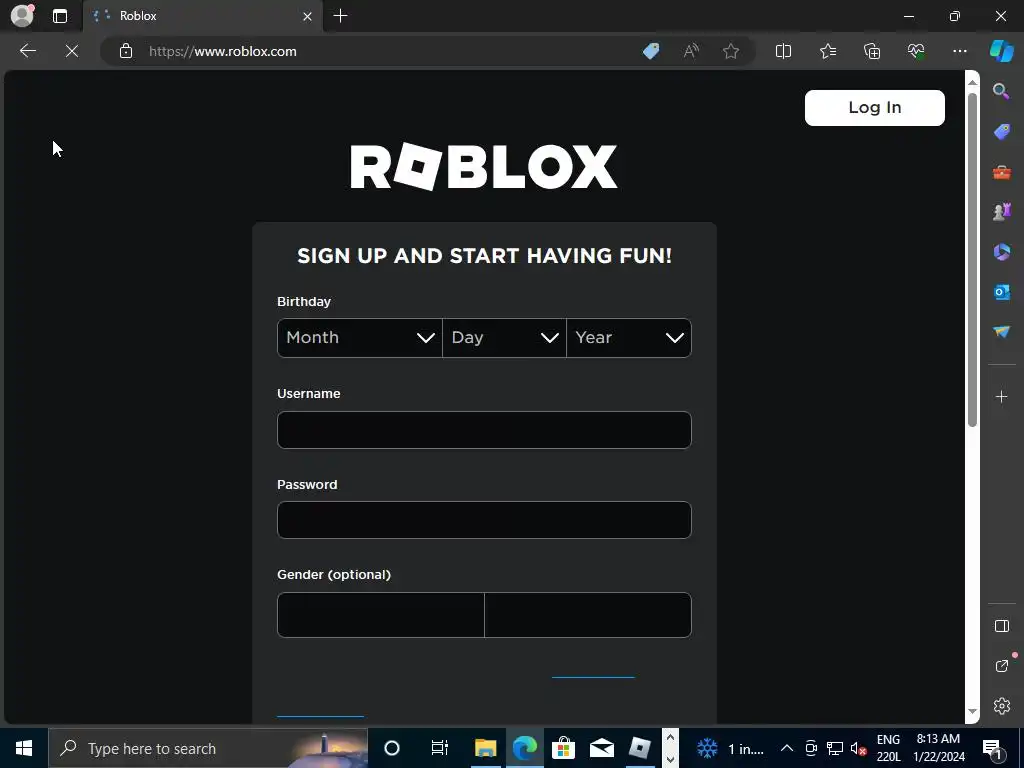Viewport: 1024px width, 768px height.
Task: Expand the Birthday Month dropdown
Action: [360, 338]
